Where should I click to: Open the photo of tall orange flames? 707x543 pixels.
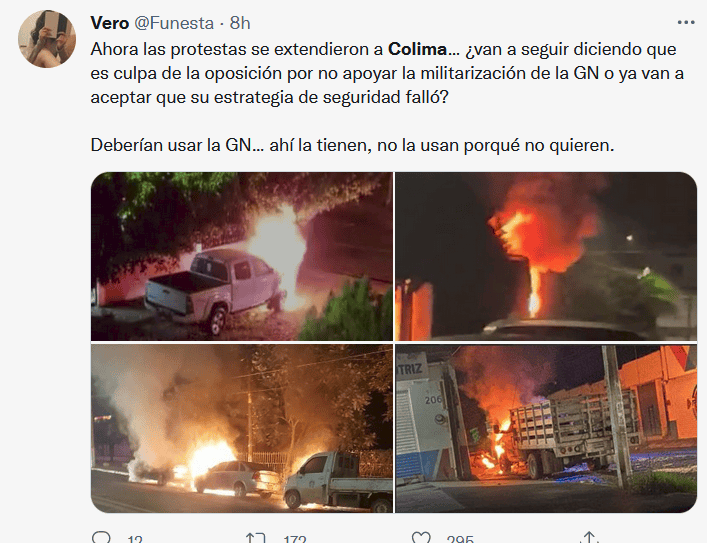click(546, 256)
